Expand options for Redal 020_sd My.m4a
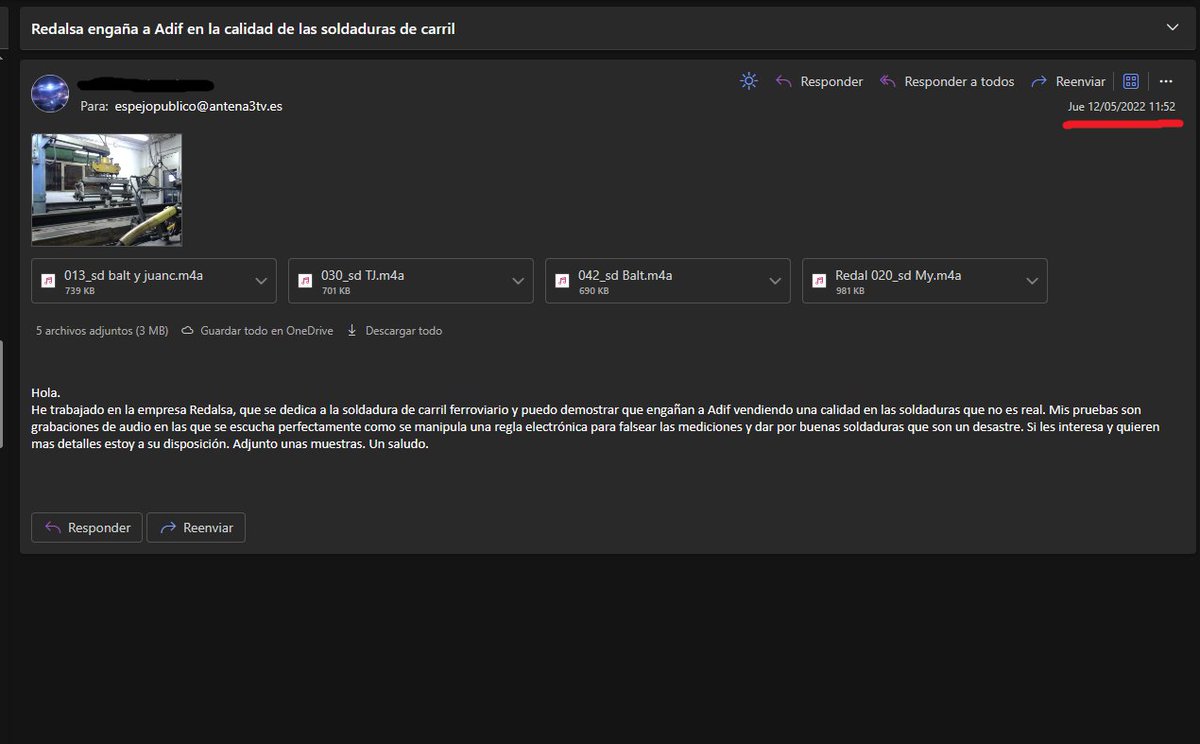 coord(1032,282)
